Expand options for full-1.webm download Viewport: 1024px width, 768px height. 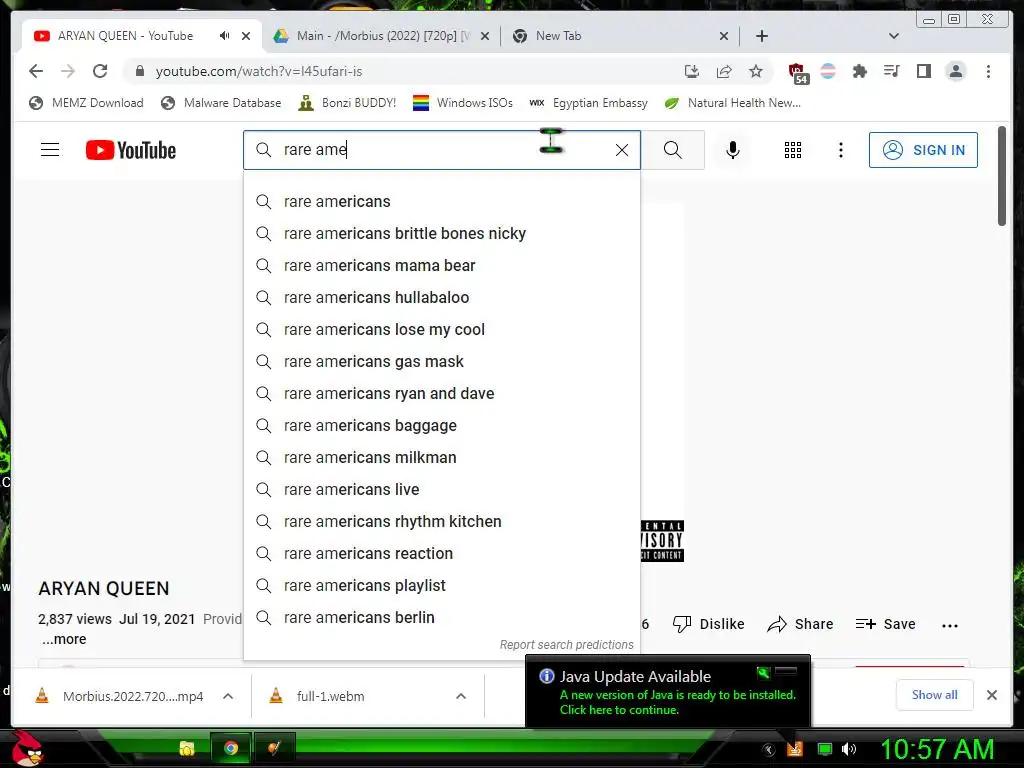pyautogui.click(x=461, y=696)
